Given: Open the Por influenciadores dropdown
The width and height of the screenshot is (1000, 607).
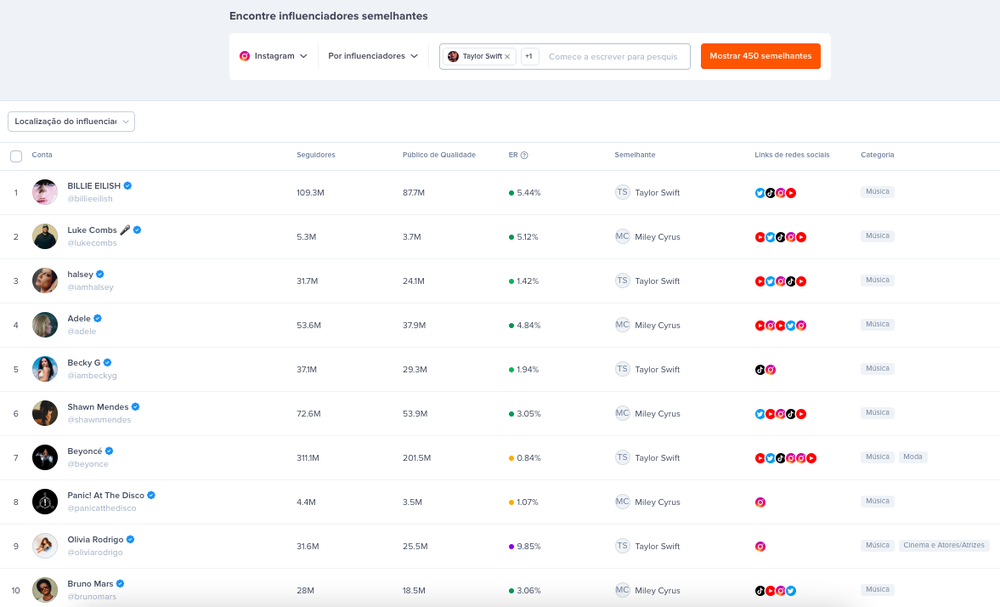Looking at the screenshot, I should point(373,56).
